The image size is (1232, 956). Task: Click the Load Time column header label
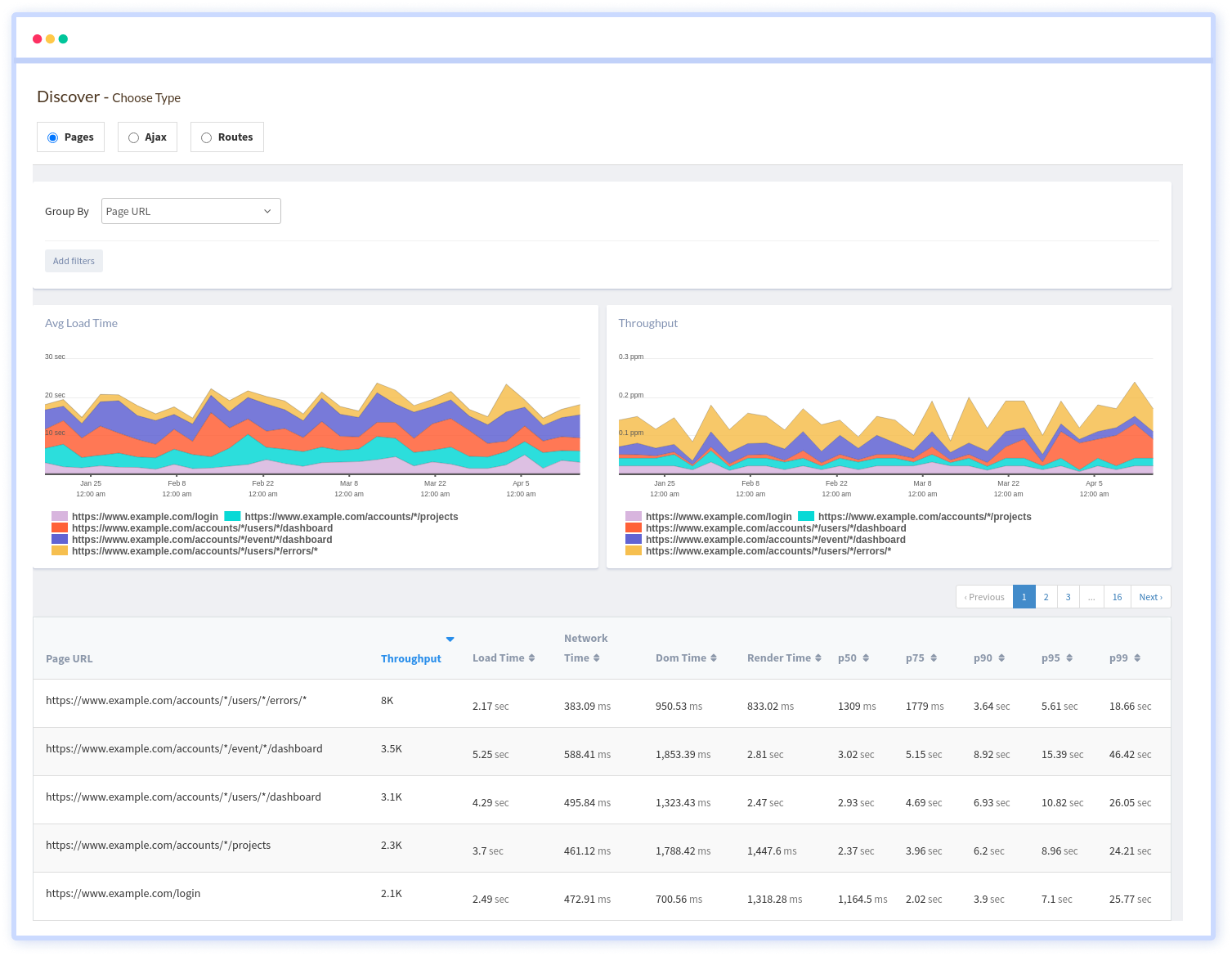pos(499,658)
